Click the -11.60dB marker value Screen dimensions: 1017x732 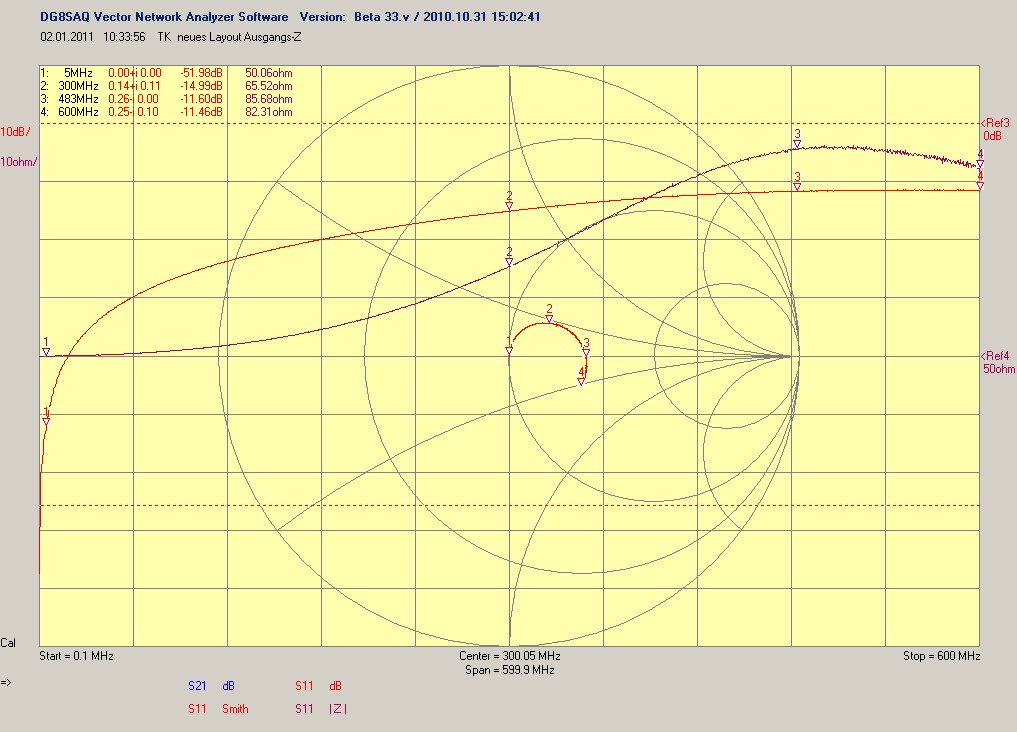pos(201,99)
